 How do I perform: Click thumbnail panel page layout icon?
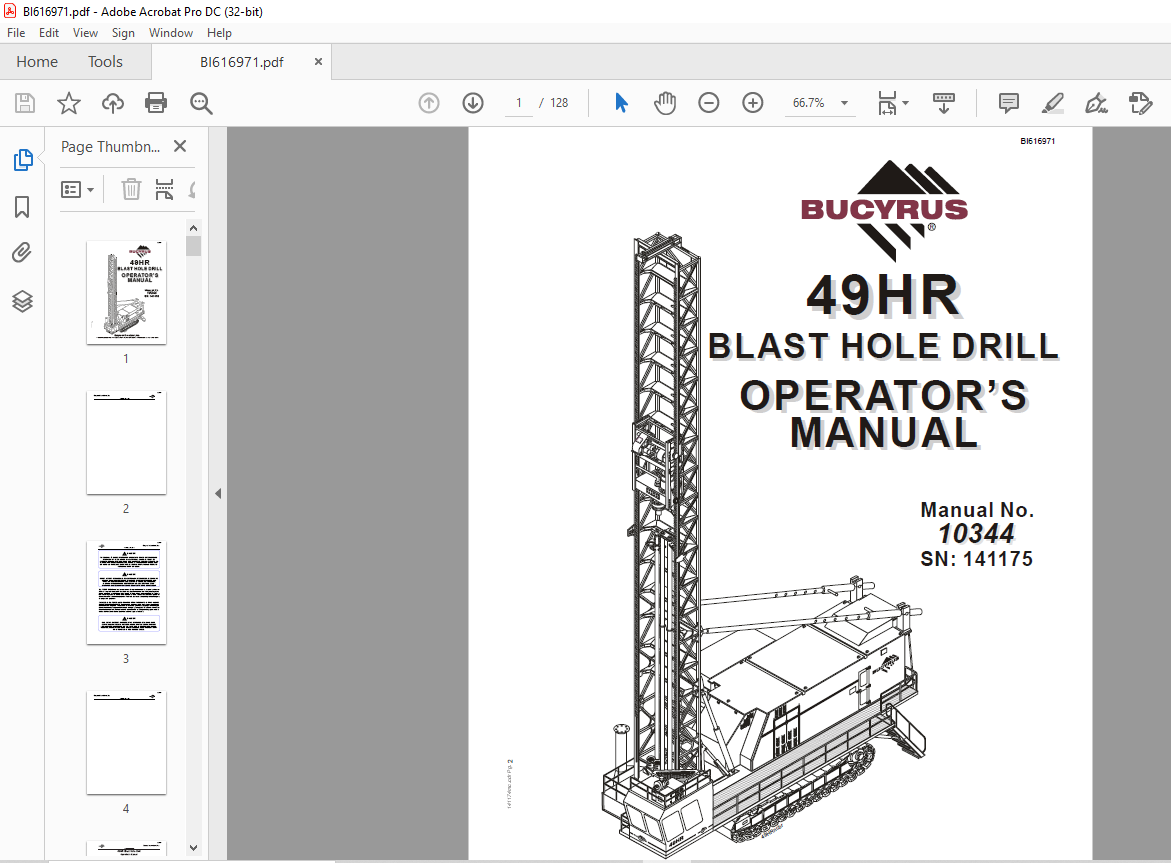164,190
